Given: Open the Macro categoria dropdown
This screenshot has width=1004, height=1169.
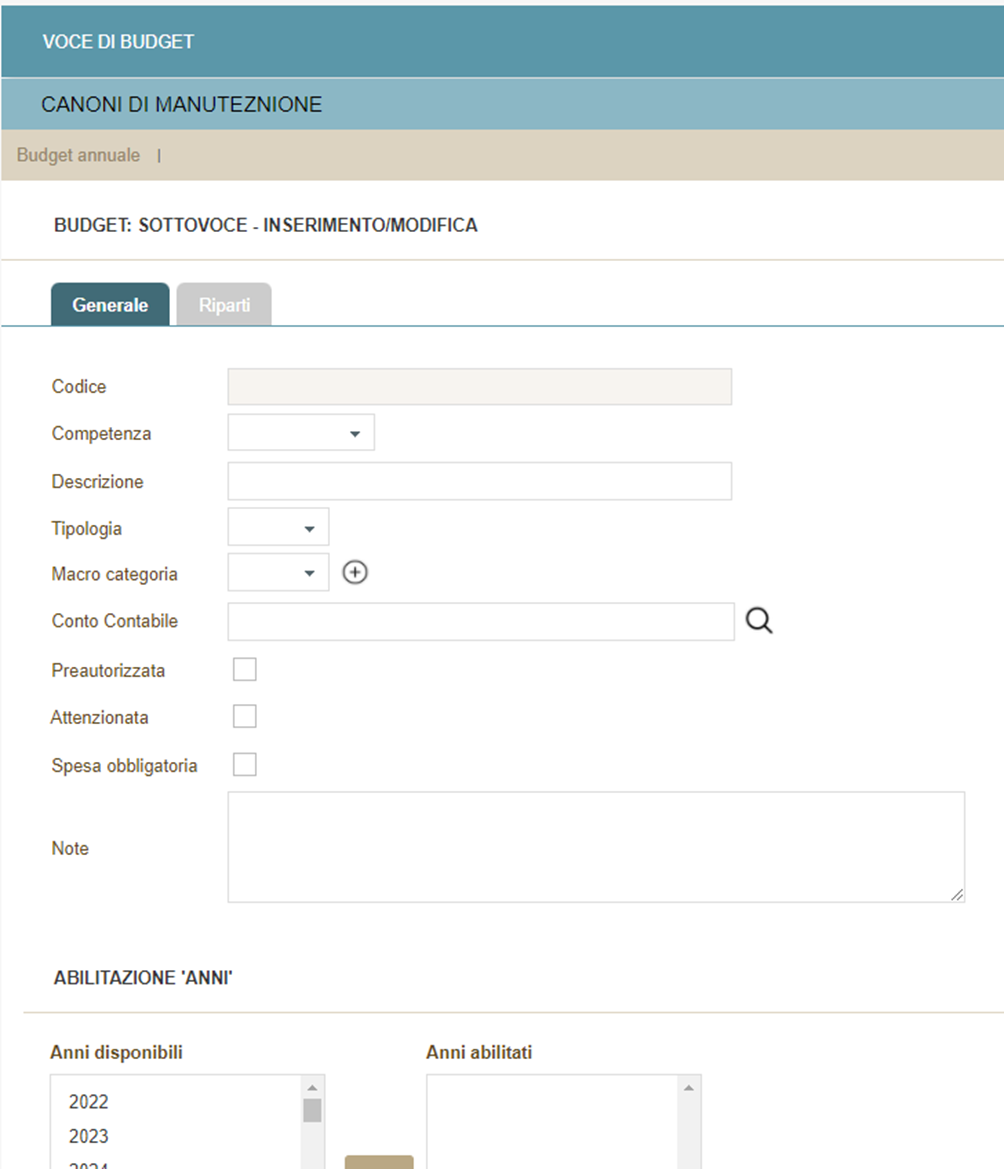Looking at the screenshot, I should [278, 573].
